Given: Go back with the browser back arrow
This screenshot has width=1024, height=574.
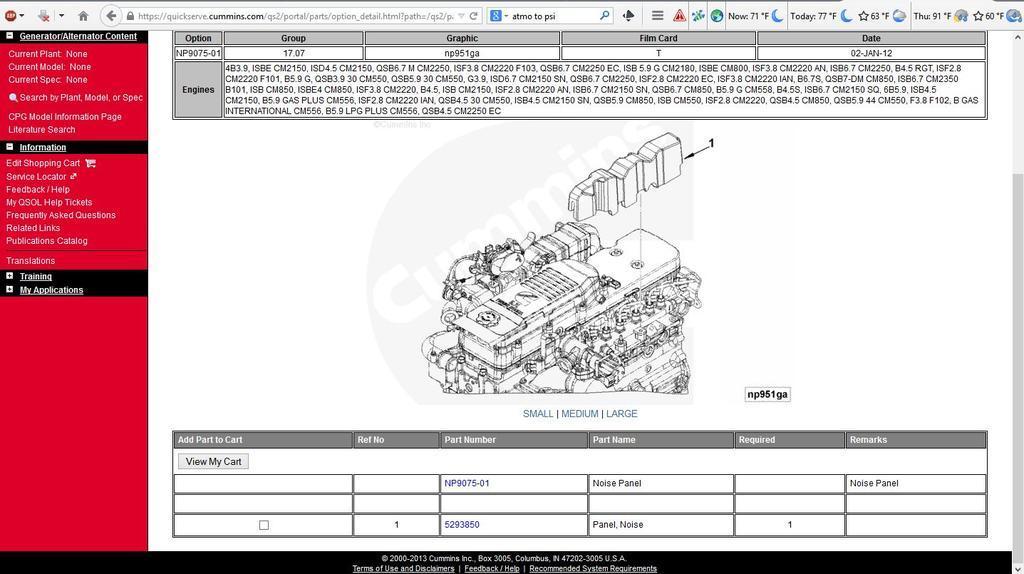Looking at the screenshot, I should [111, 16].
